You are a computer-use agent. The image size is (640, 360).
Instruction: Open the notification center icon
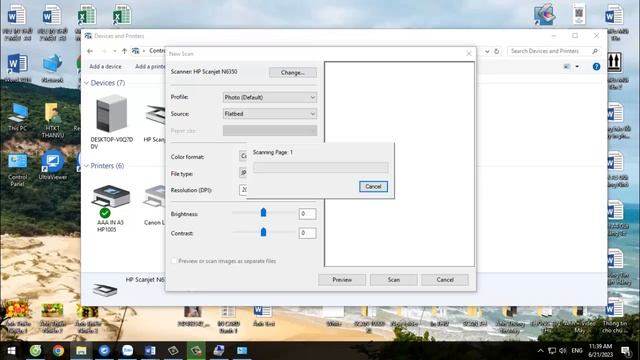625,351
